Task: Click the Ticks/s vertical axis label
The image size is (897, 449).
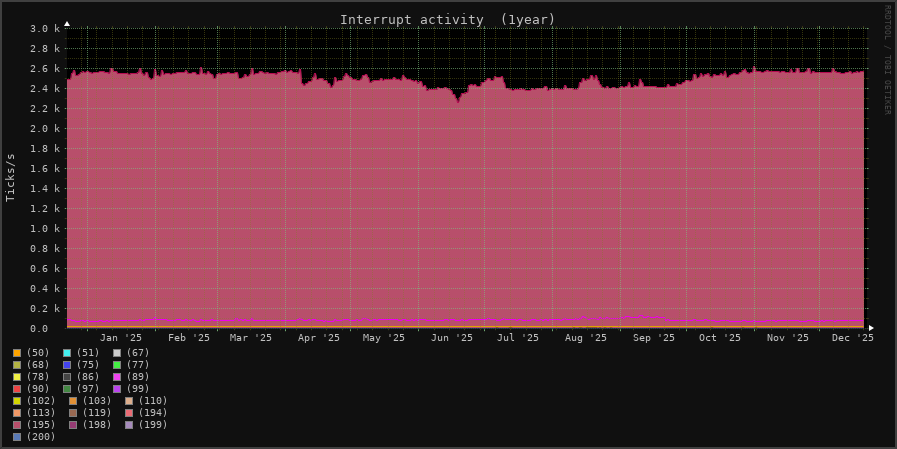Action: tap(11, 177)
